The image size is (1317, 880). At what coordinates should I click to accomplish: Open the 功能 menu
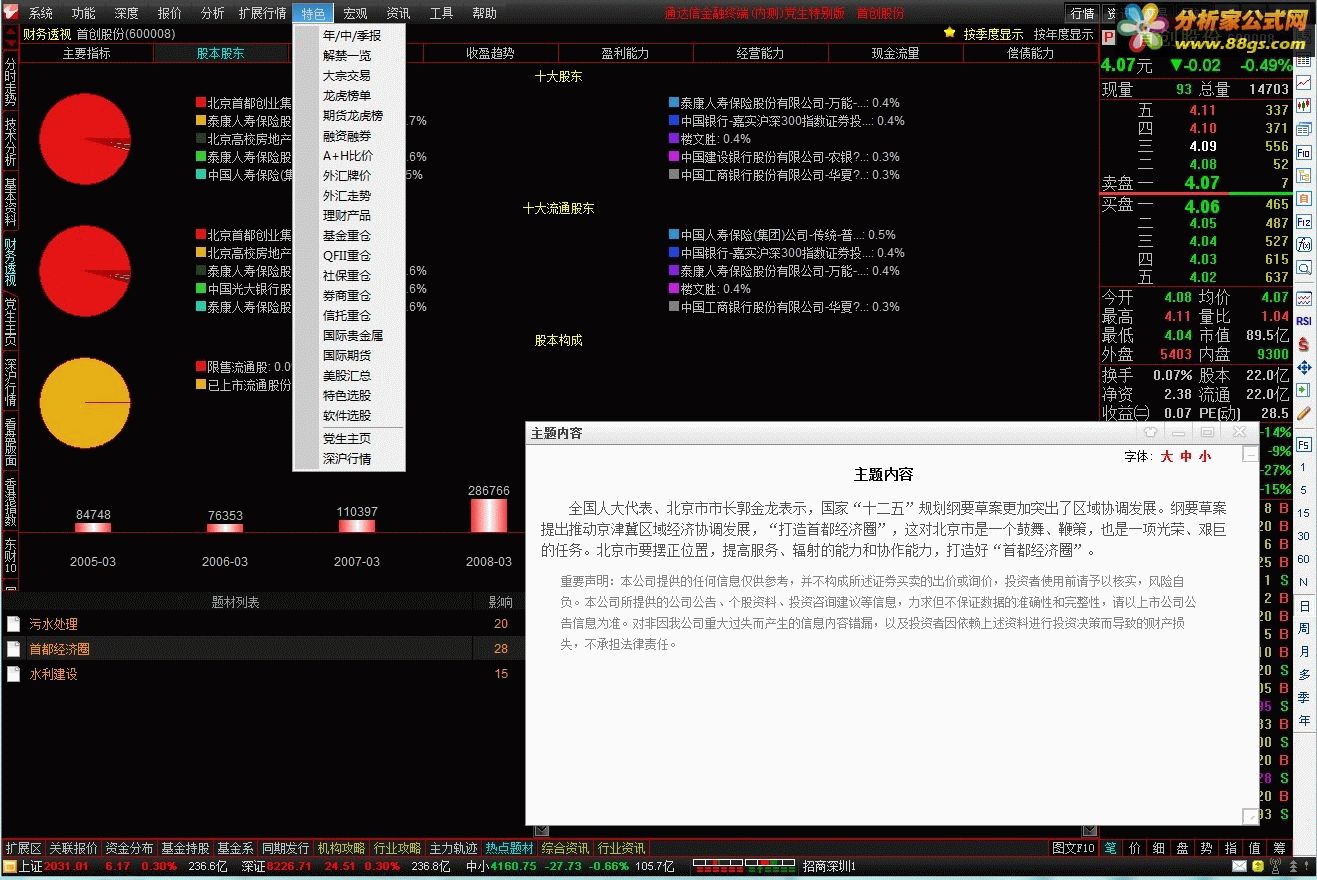point(84,13)
